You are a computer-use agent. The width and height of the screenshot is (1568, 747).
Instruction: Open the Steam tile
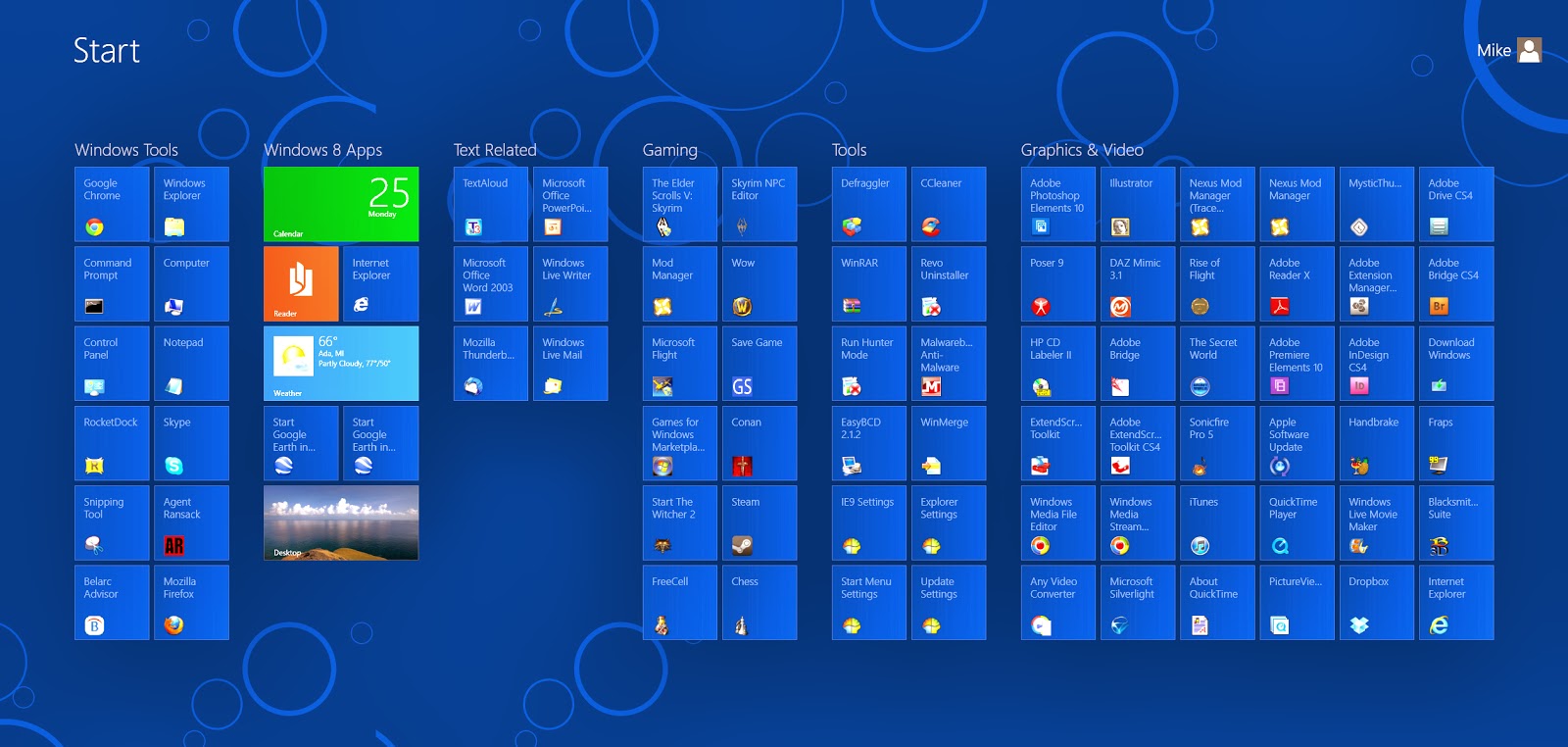[x=759, y=523]
